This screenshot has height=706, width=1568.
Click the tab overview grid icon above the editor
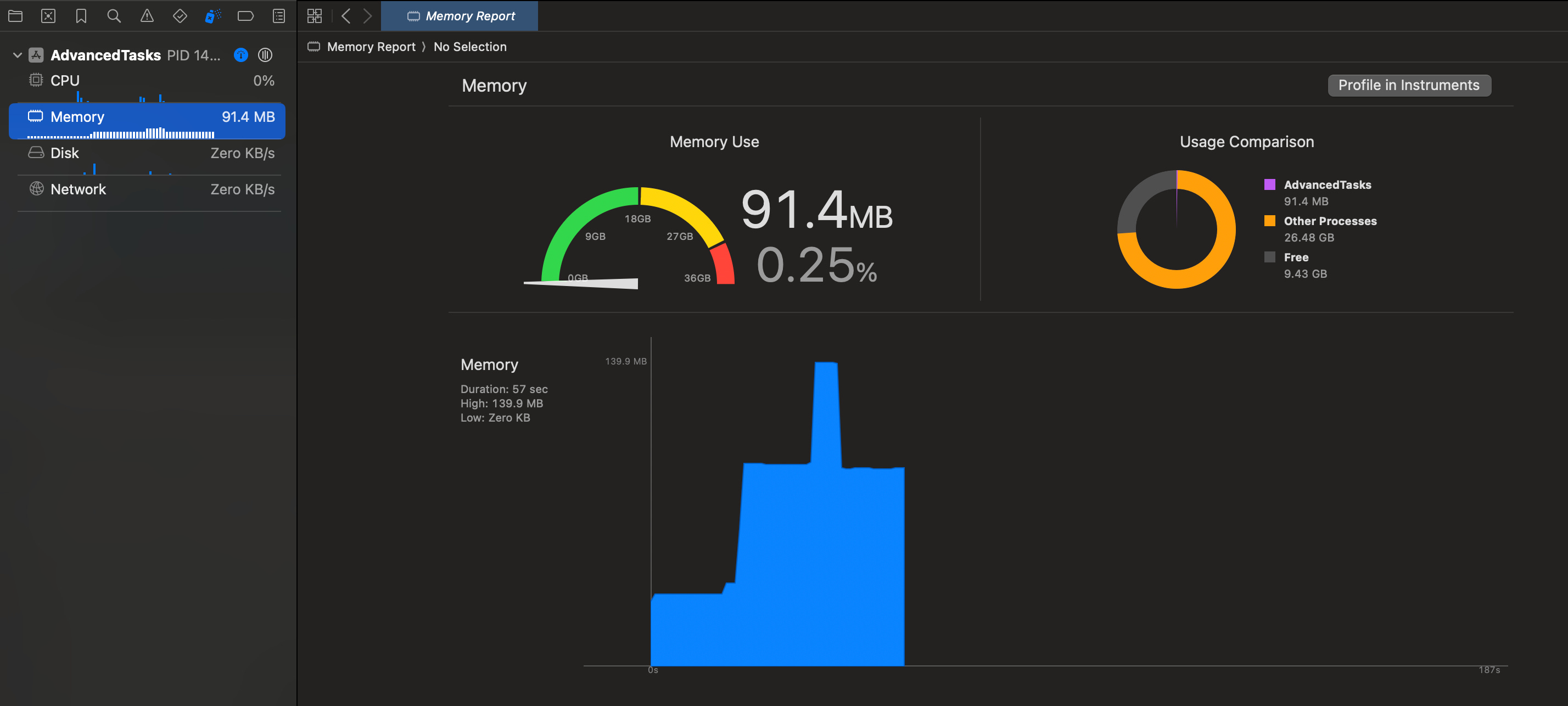(x=314, y=16)
